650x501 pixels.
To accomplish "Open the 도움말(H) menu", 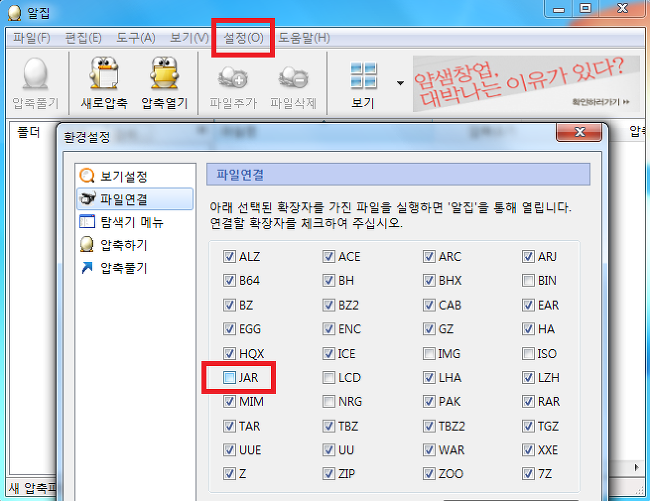I will click(304, 38).
